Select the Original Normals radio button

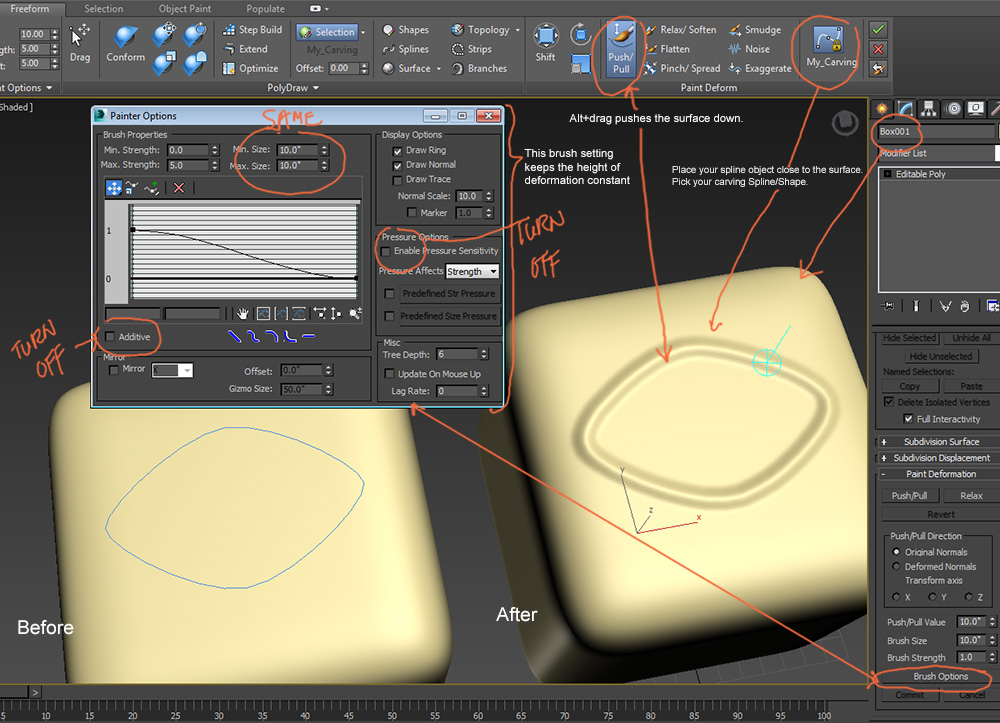897,551
